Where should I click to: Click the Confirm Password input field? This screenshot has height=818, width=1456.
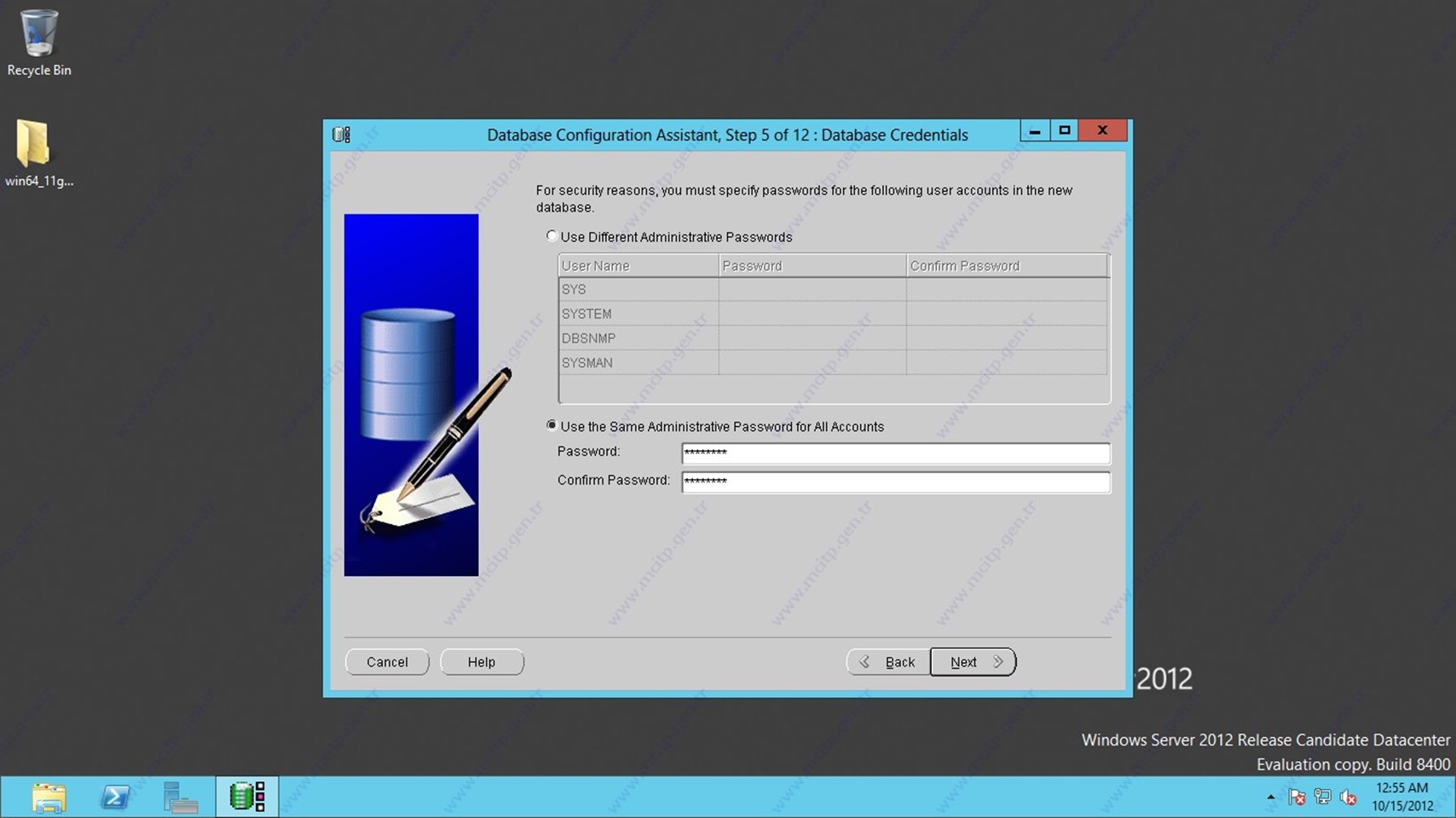pos(895,481)
